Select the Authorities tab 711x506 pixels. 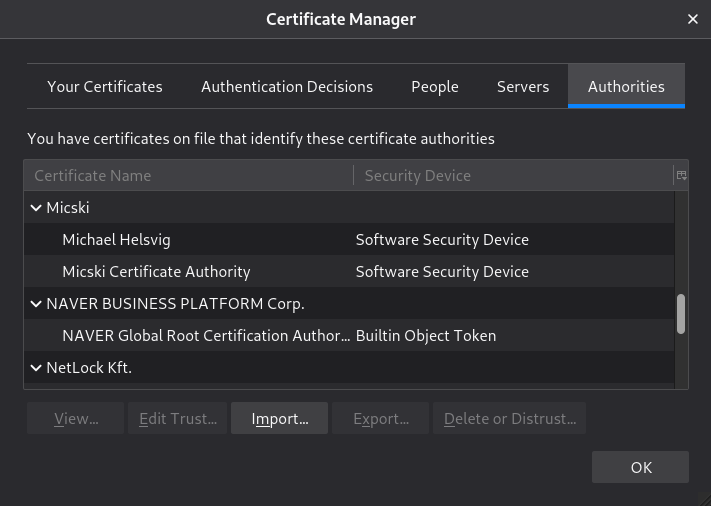pos(626,86)
